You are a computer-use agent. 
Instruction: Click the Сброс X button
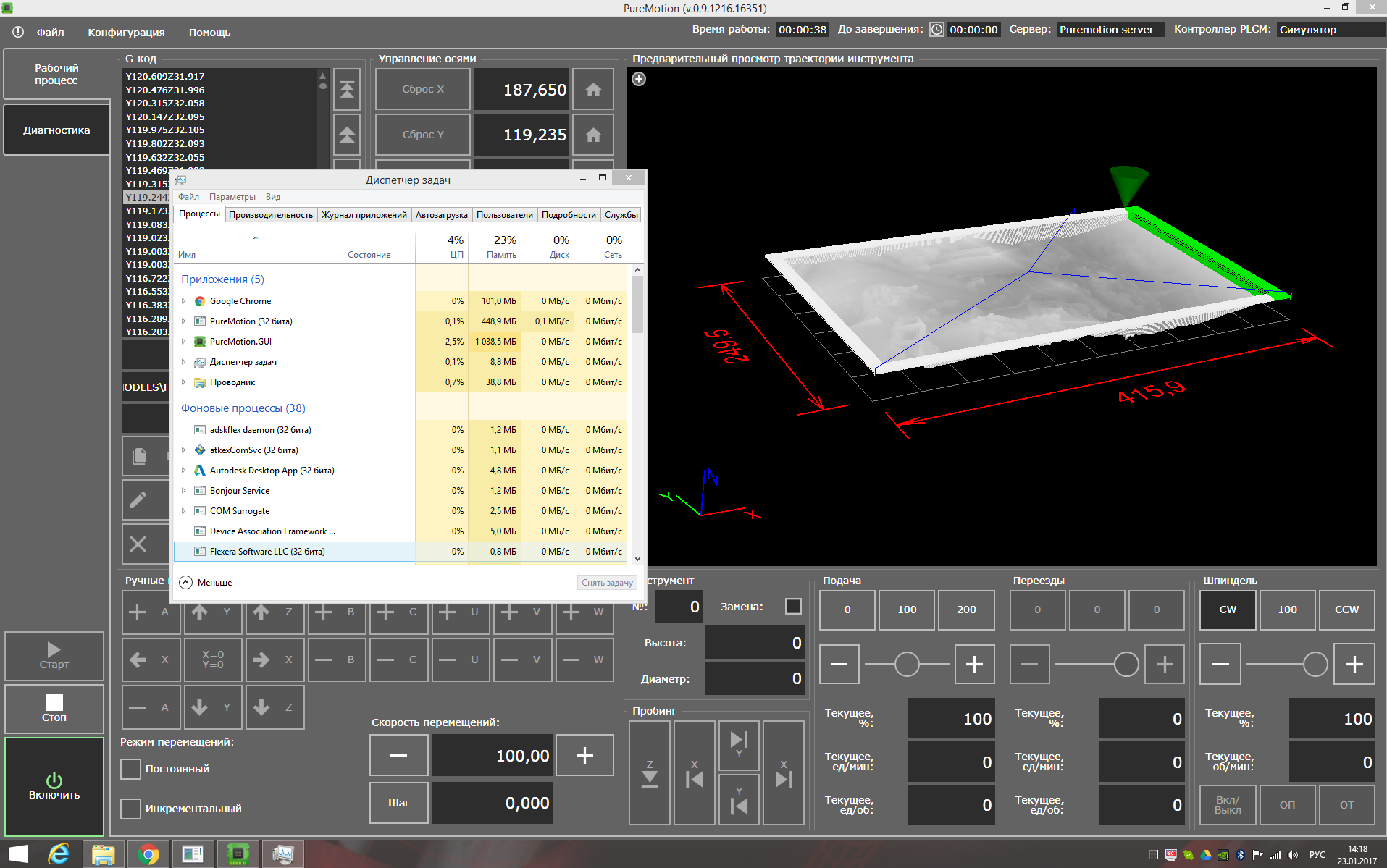[x=423, y=90]
